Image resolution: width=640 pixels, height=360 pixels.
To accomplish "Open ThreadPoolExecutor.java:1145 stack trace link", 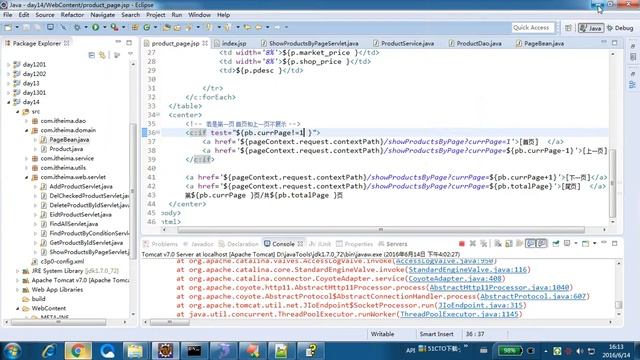I will pyautogui.click(x=459, y=314).
